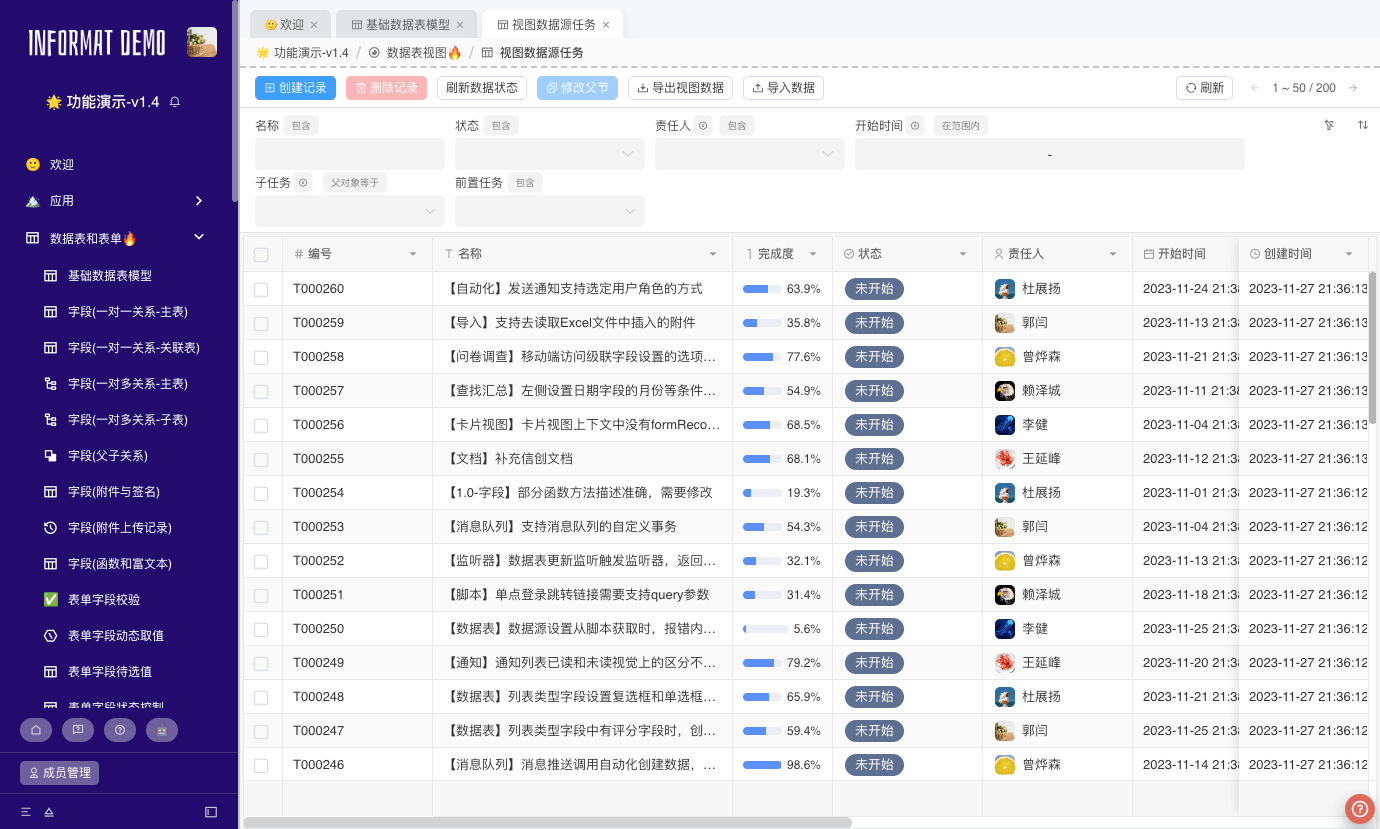Open the 状态 filter dropdown

pyautogui.click(x=548, y=154)
